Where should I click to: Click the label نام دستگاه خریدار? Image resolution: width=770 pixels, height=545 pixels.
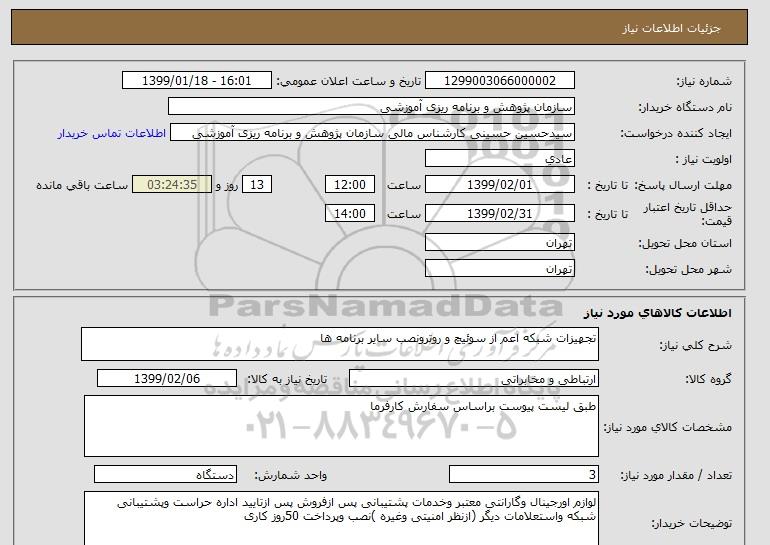tap(685, 107)
